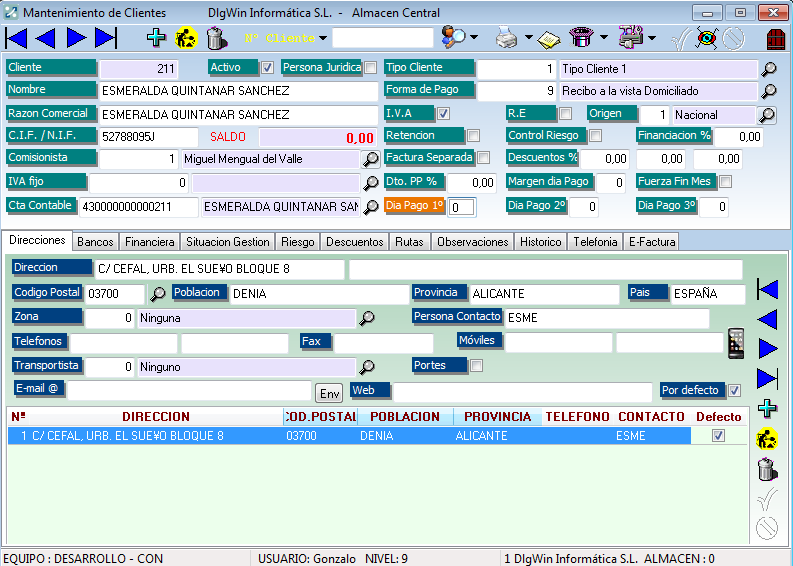Click the mobile phone icon beside Móviles
Image resolution: width=793 pixels, height=566 pixels.
coord(736,343)
